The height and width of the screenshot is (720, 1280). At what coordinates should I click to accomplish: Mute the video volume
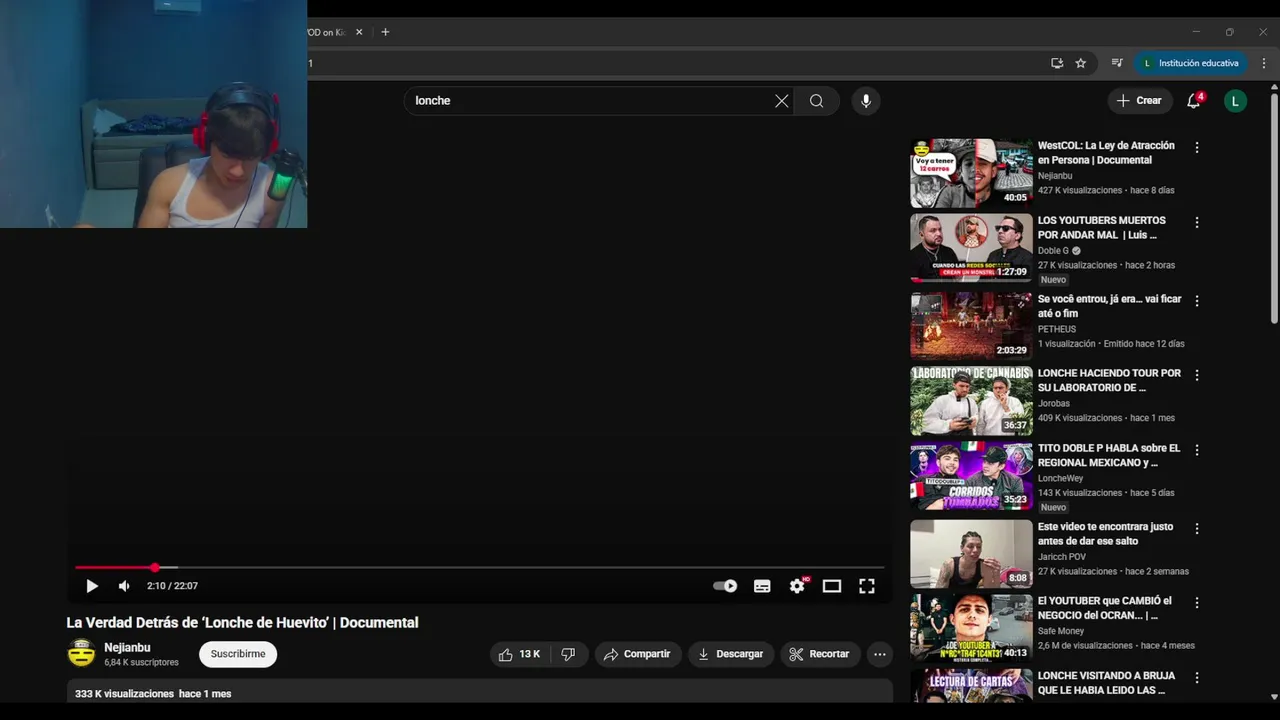[124, 586]
